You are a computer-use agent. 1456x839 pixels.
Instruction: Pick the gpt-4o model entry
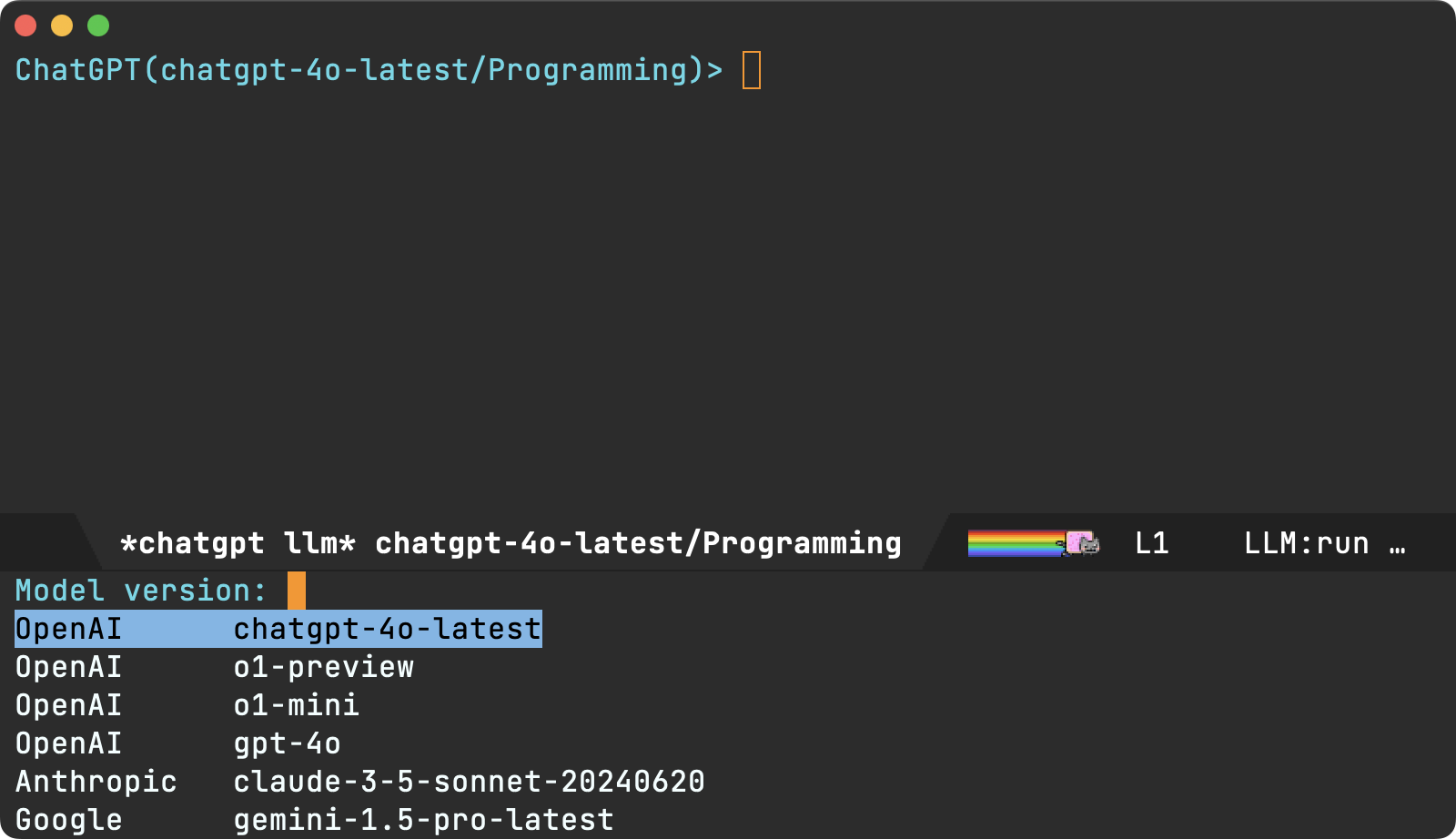pyautogui.click(x=287, y=743)
